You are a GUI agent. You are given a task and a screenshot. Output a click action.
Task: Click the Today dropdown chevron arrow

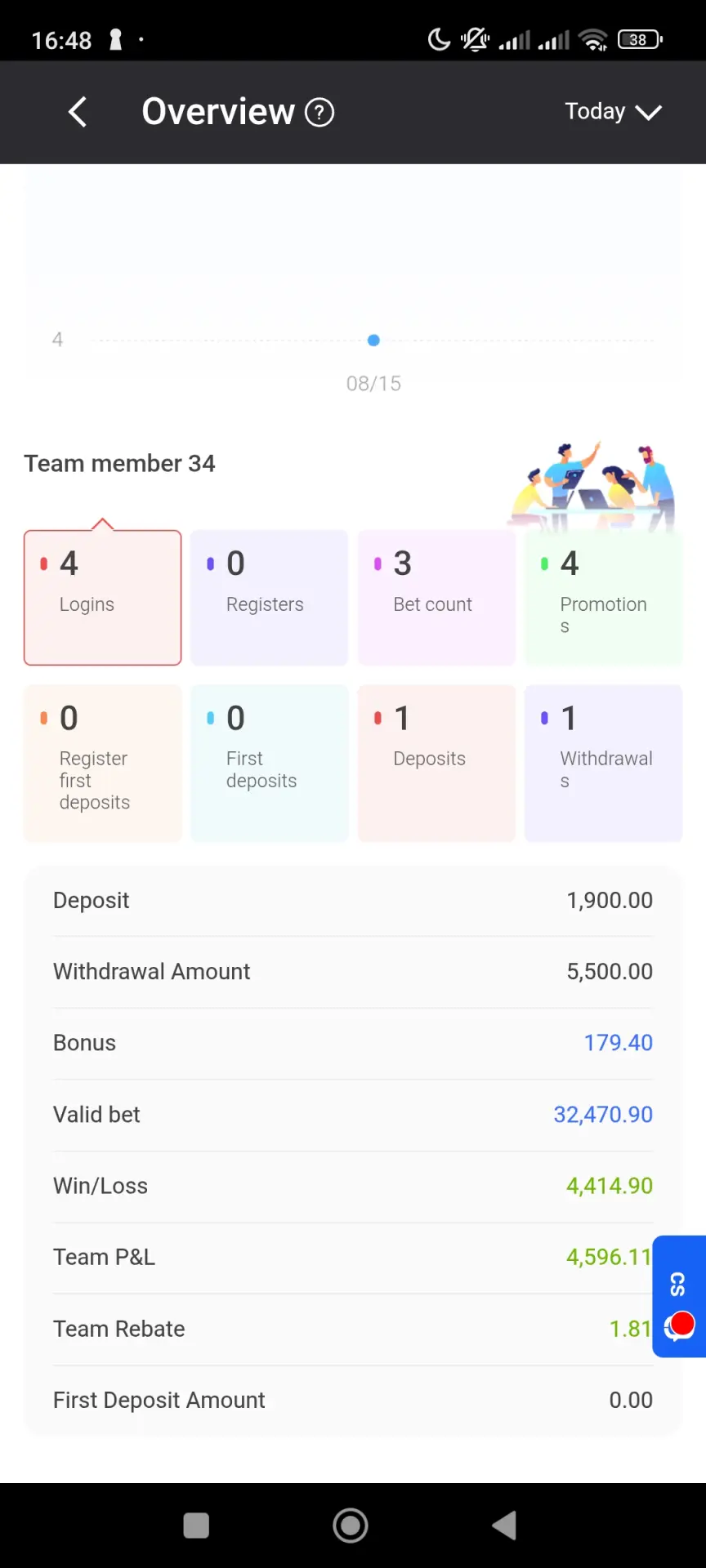[x=649, y=113]
